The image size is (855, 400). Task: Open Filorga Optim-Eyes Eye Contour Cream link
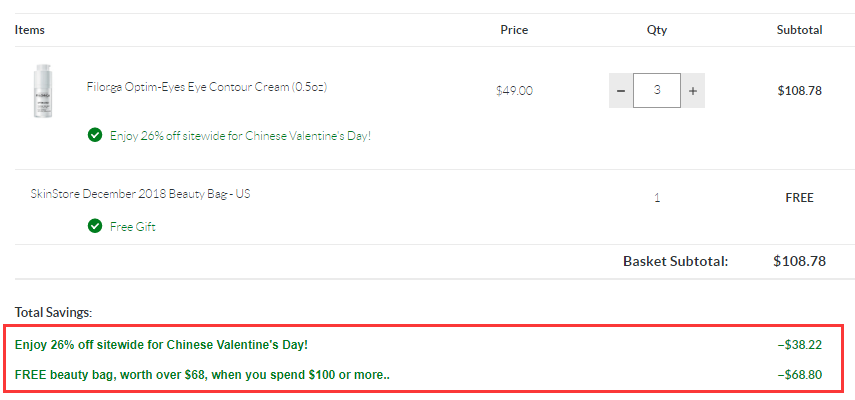point(207,87)
